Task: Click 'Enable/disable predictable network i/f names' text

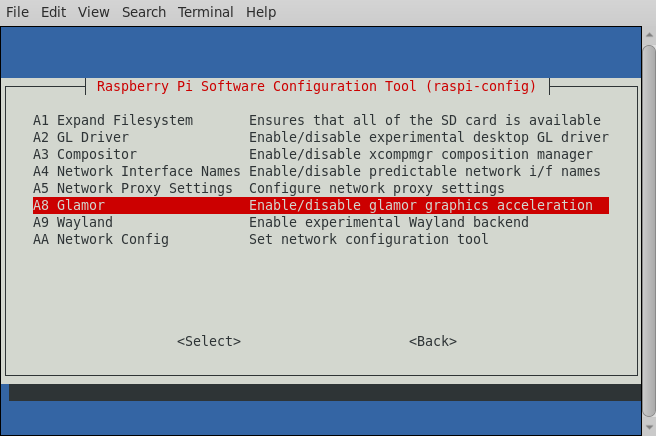Action: tap(425, 171)
